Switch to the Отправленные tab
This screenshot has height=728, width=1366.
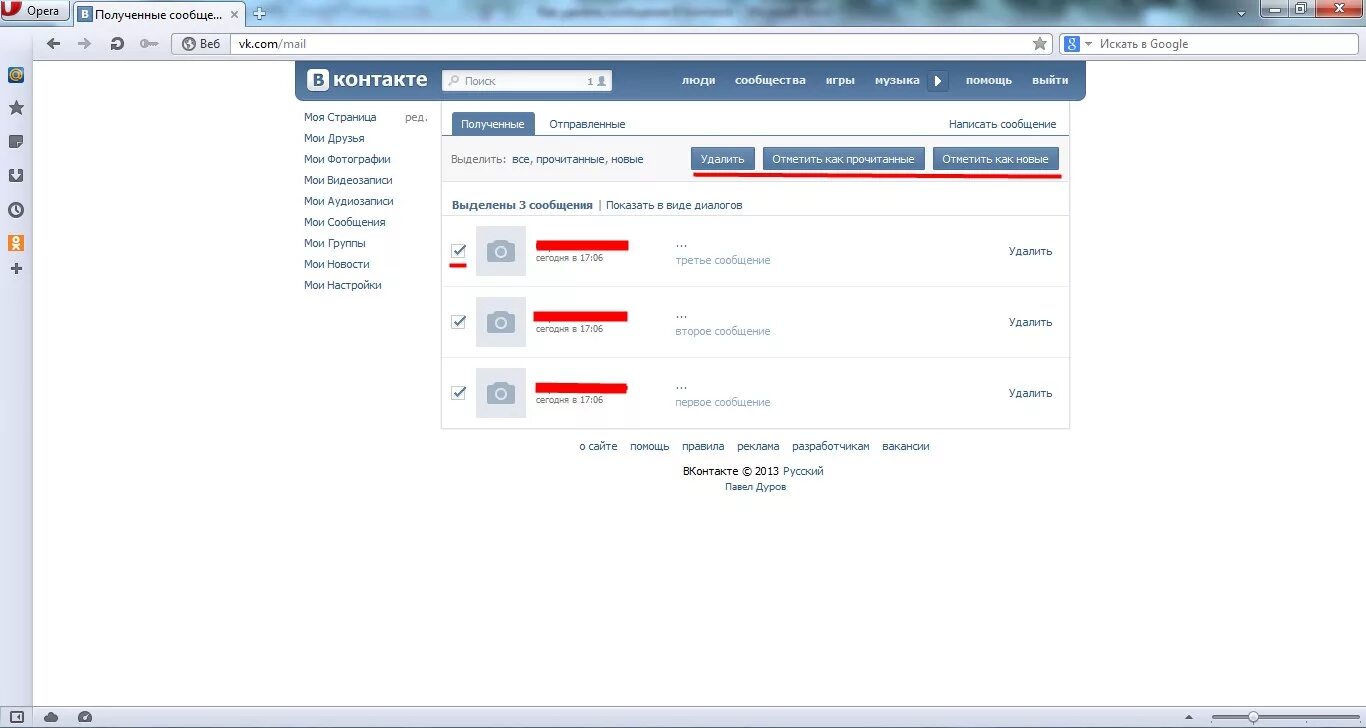[x=587, y=124]
